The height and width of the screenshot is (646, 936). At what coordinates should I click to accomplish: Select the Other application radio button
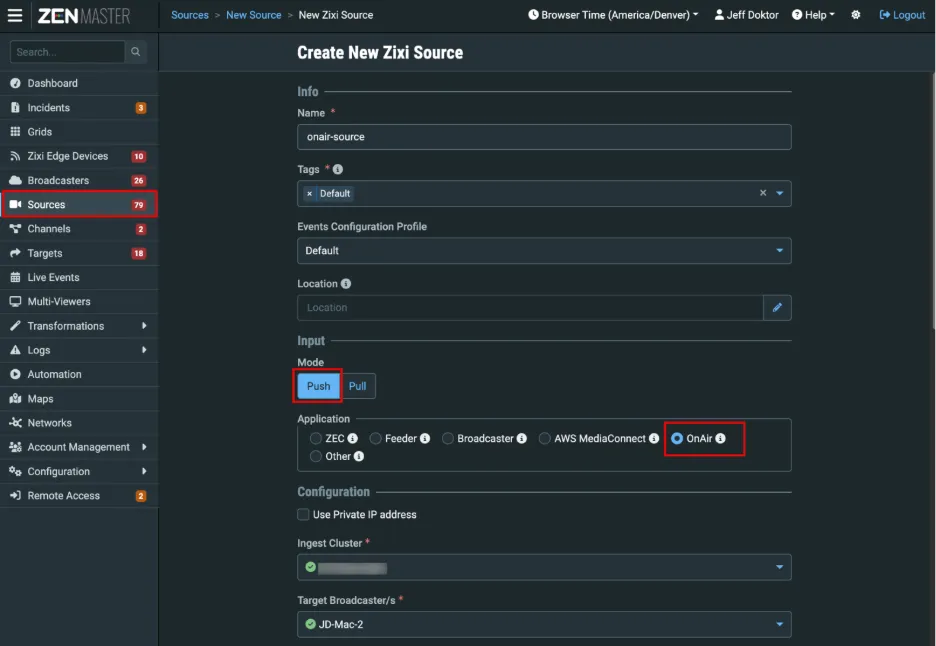click(316, 456)
